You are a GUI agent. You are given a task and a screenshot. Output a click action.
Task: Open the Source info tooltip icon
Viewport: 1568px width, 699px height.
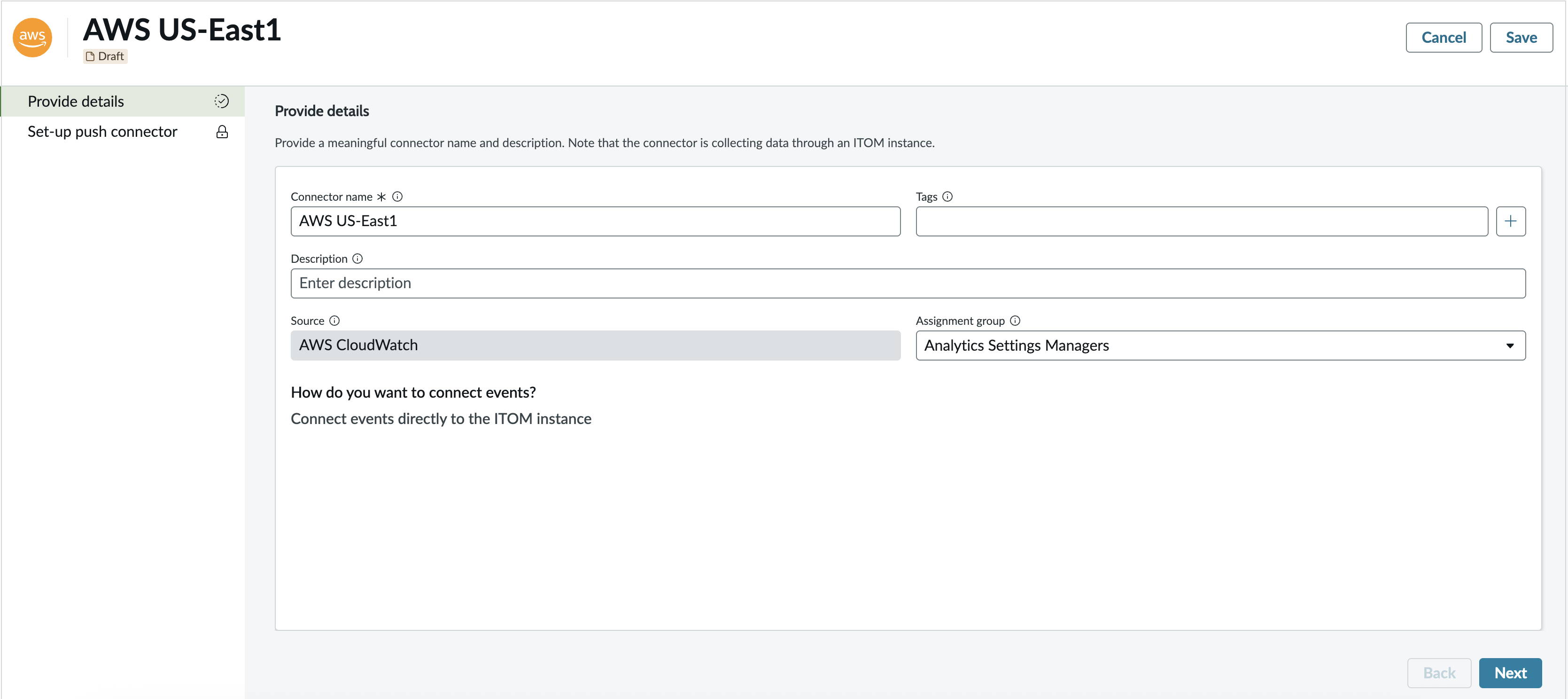[334, 321]
